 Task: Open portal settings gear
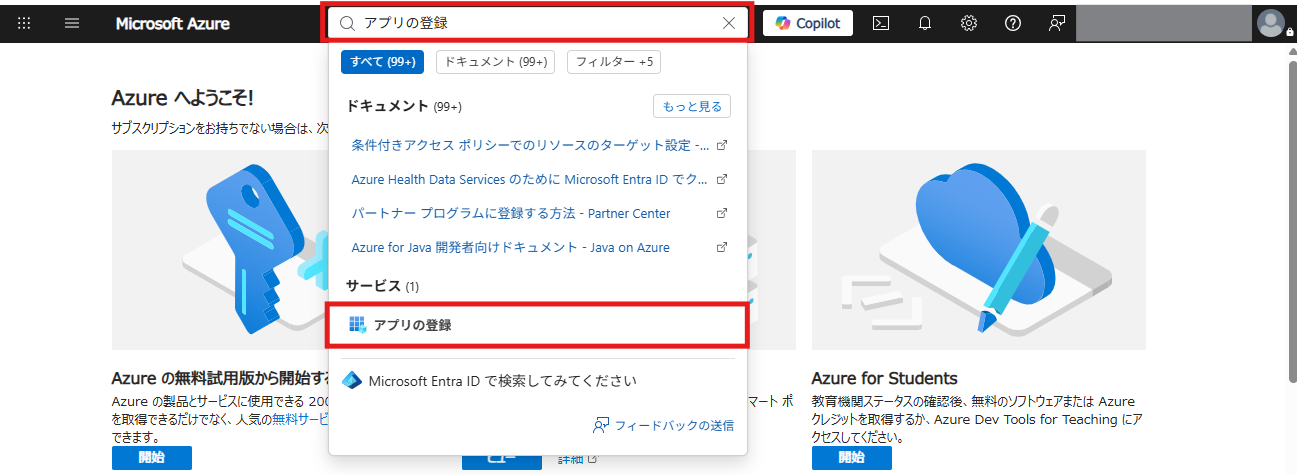[x=969, y=23]
